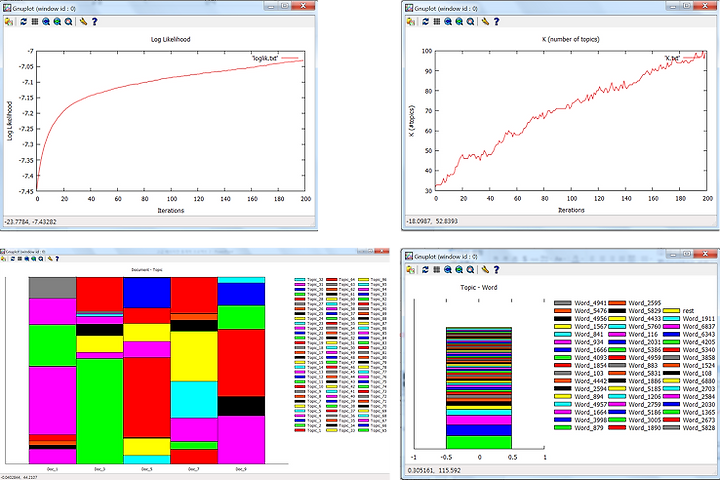Apply next zoom in Log Likelihood window
720x480 pixels.
[57, 22]
